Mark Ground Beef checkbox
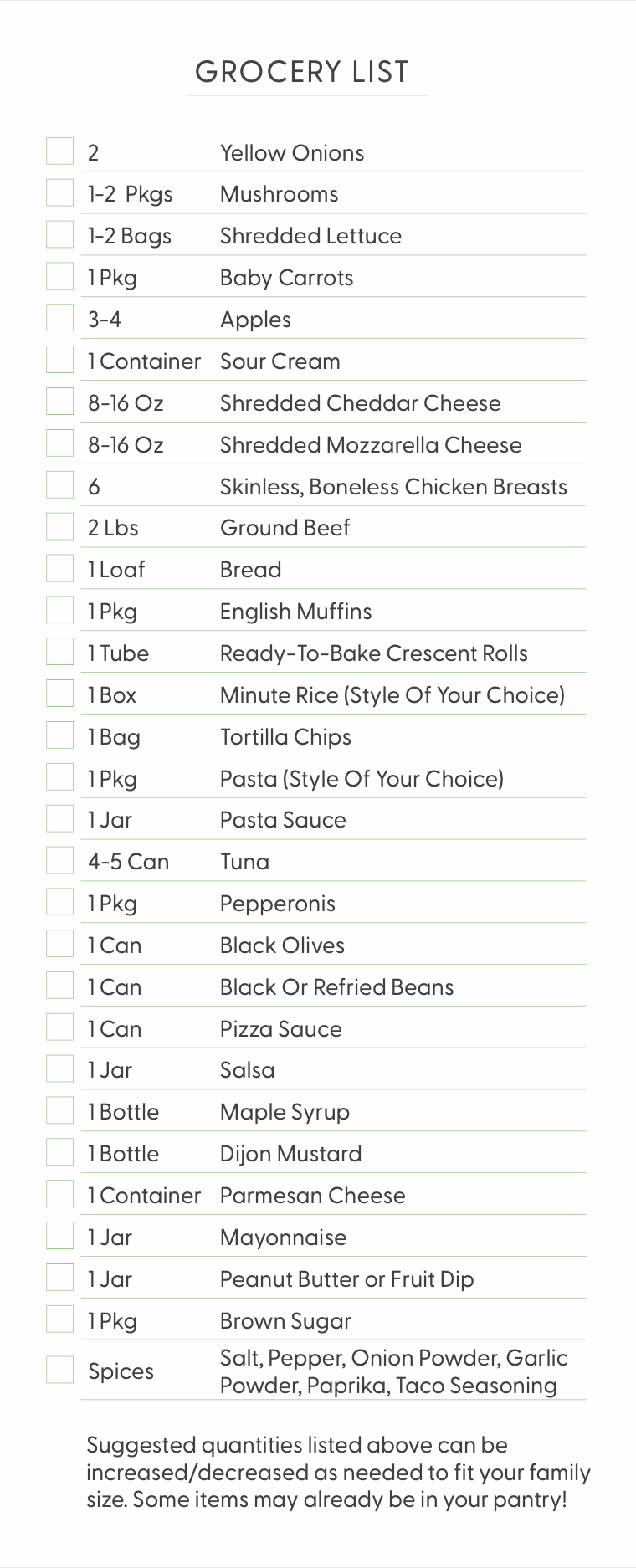The image size is (636, 1568). (59, 527)
